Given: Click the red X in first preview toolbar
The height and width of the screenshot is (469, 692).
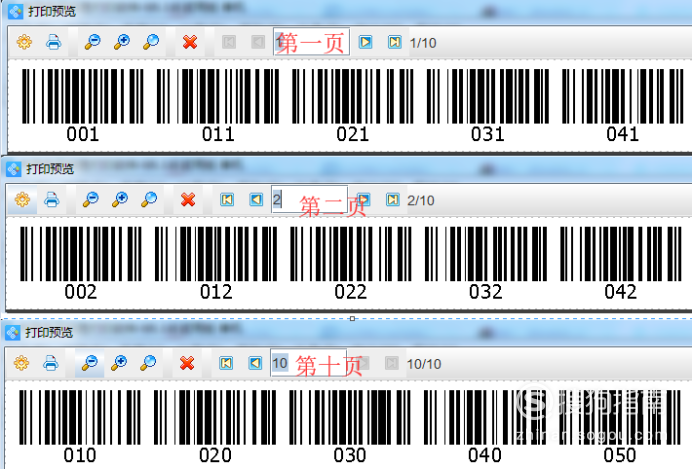Looking at the screenshot, I should [190, 42].
